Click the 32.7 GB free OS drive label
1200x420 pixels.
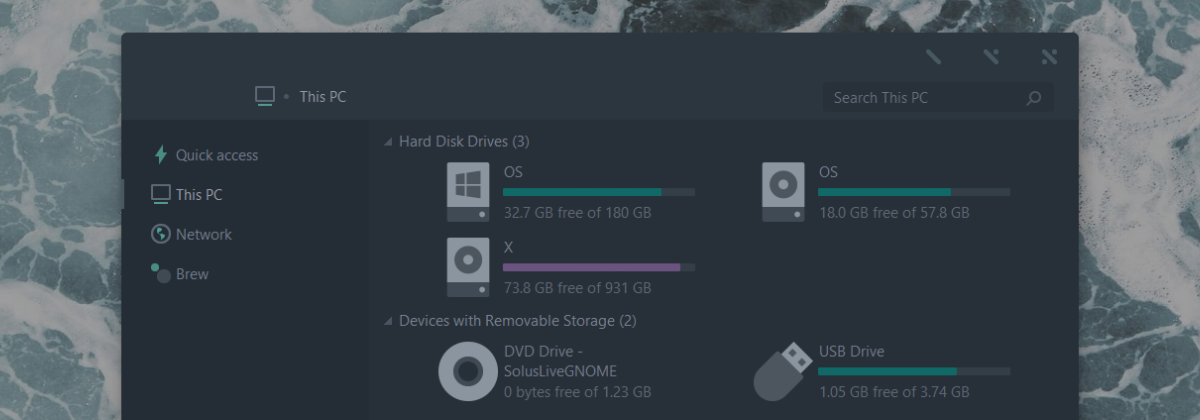tap(577, 213)
